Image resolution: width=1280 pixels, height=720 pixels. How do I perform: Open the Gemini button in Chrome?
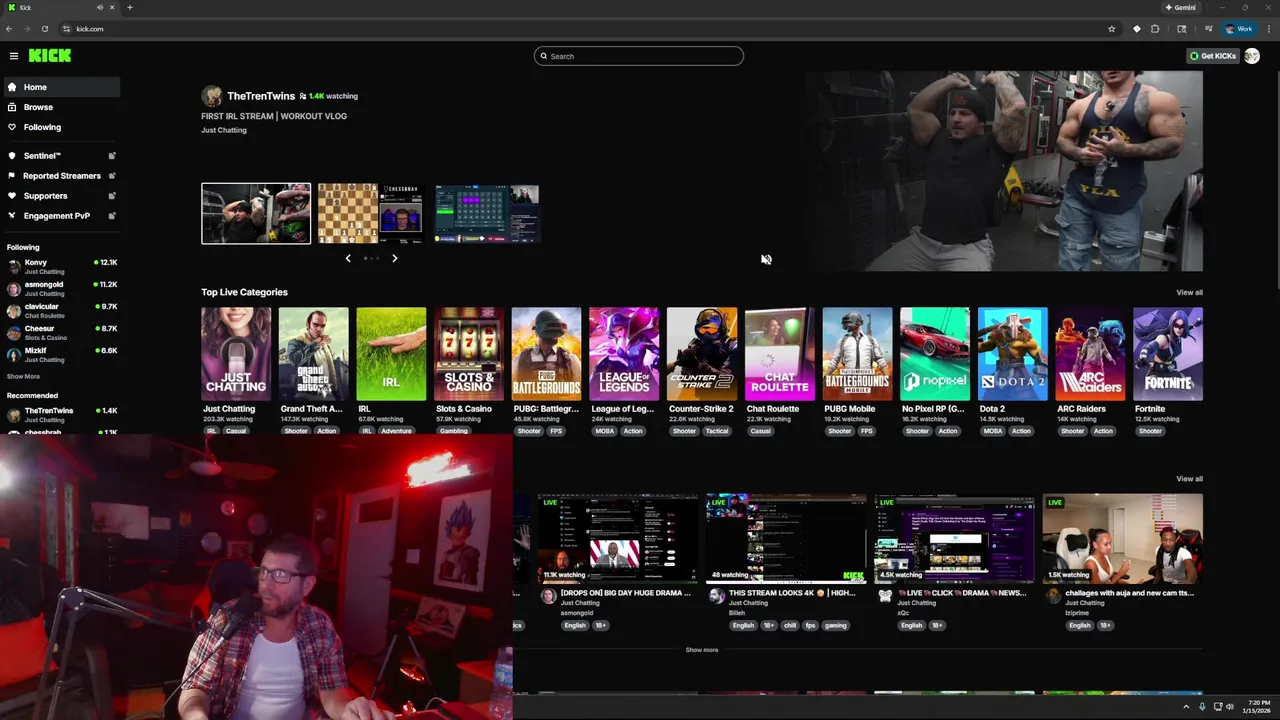point(1181,7)
